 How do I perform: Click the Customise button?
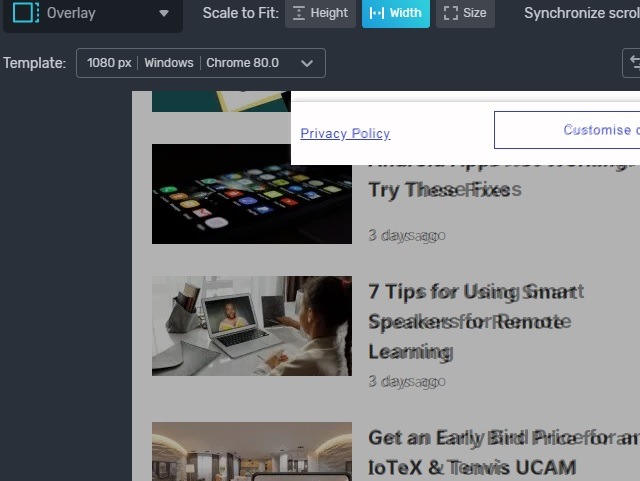[567, 130]
